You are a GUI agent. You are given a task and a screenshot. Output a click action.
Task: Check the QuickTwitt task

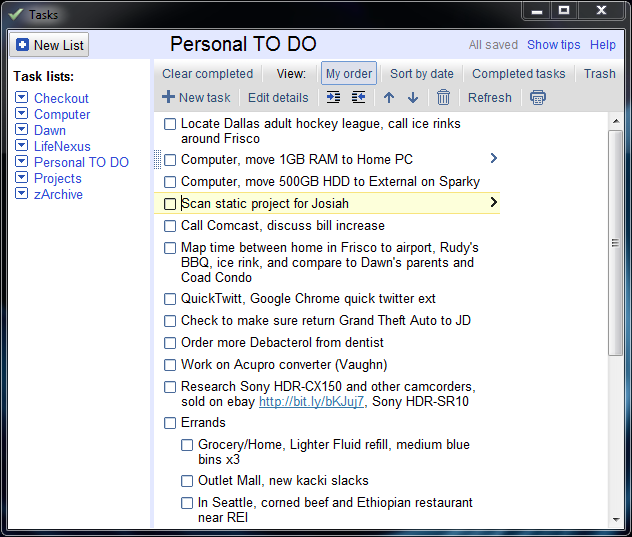coord(170,299)
